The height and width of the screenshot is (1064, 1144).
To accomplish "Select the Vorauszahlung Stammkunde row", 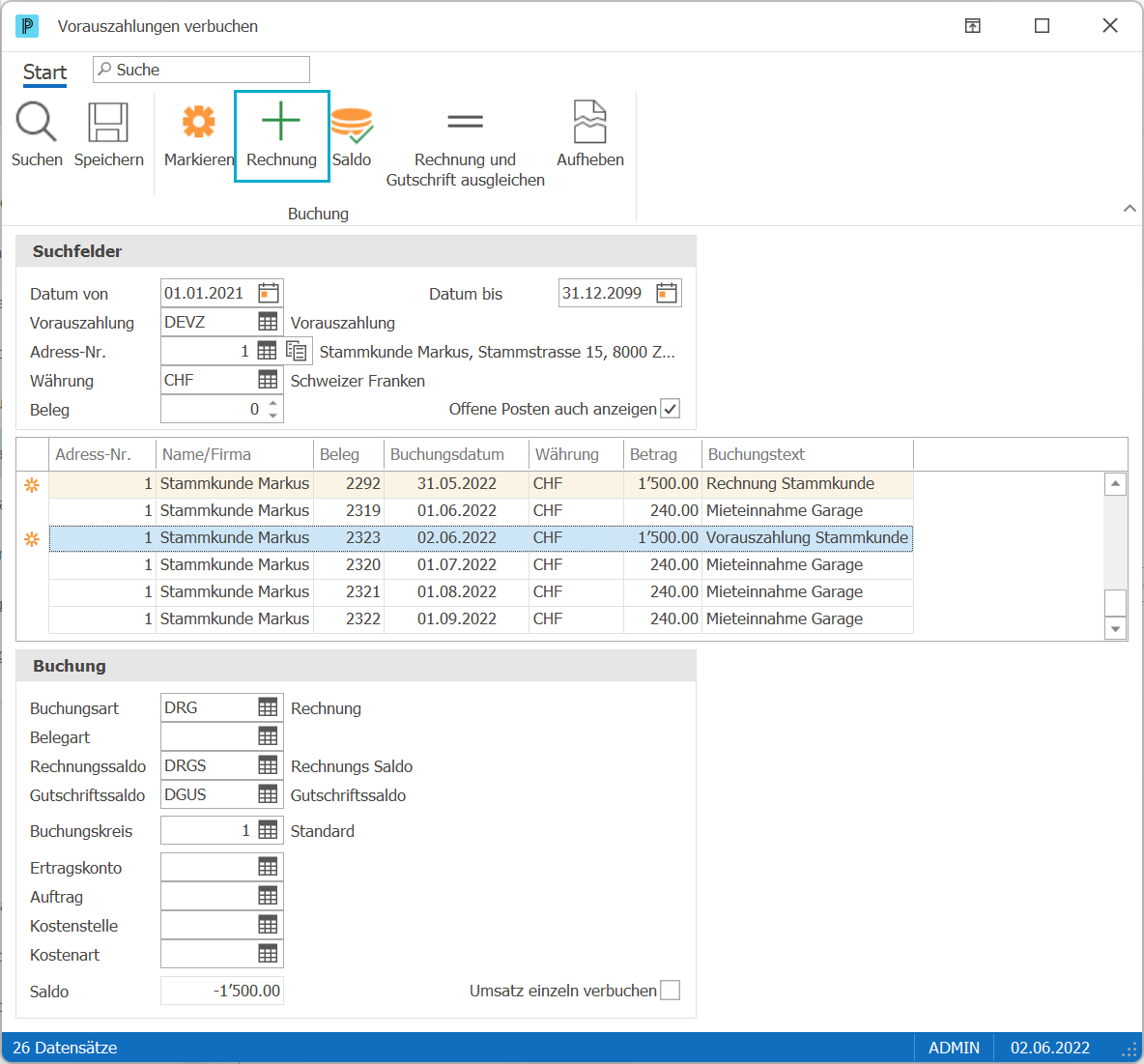I will (481, 538).
